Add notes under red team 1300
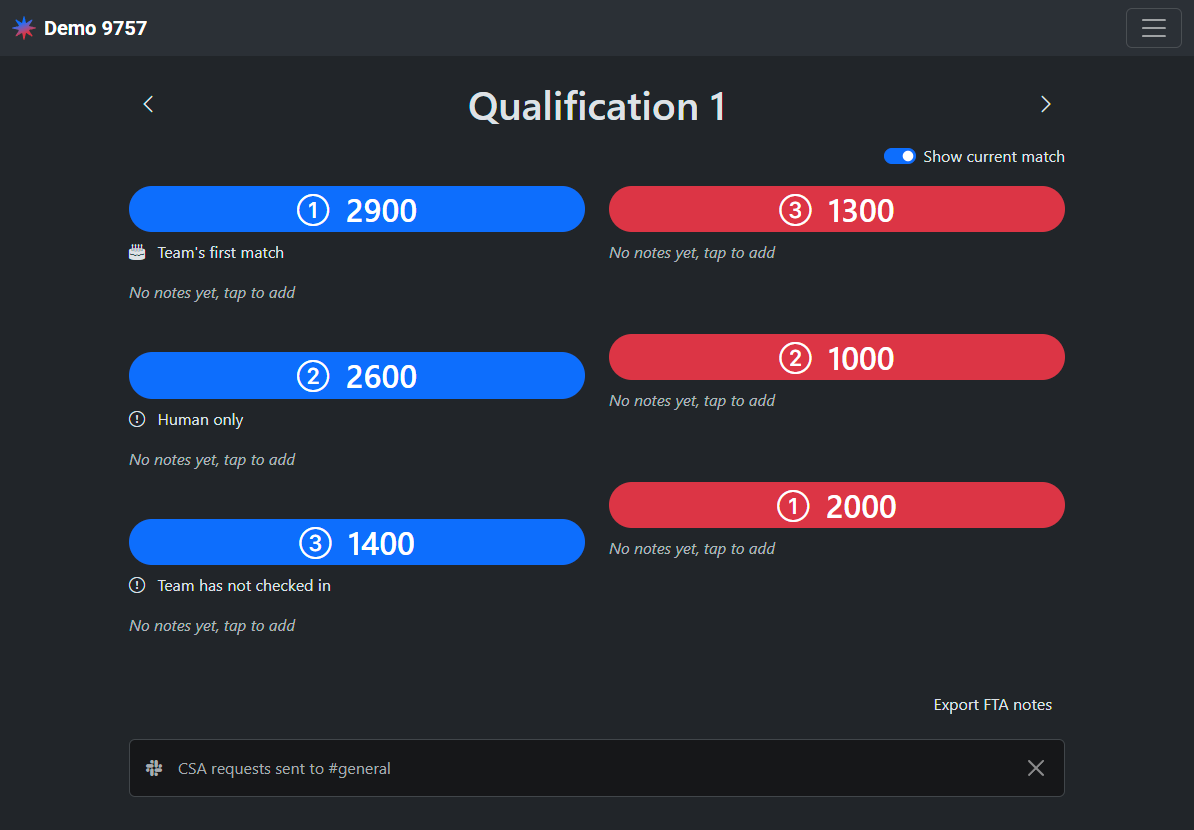 click(x=692, y=253)
